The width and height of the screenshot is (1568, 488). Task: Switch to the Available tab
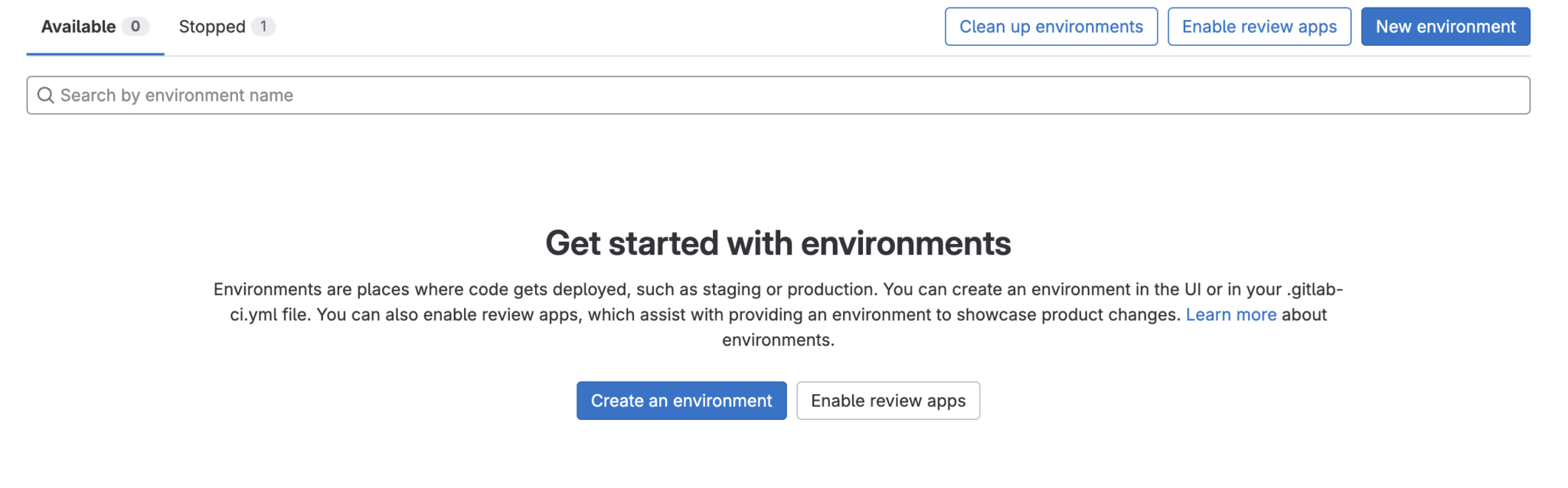78,27
